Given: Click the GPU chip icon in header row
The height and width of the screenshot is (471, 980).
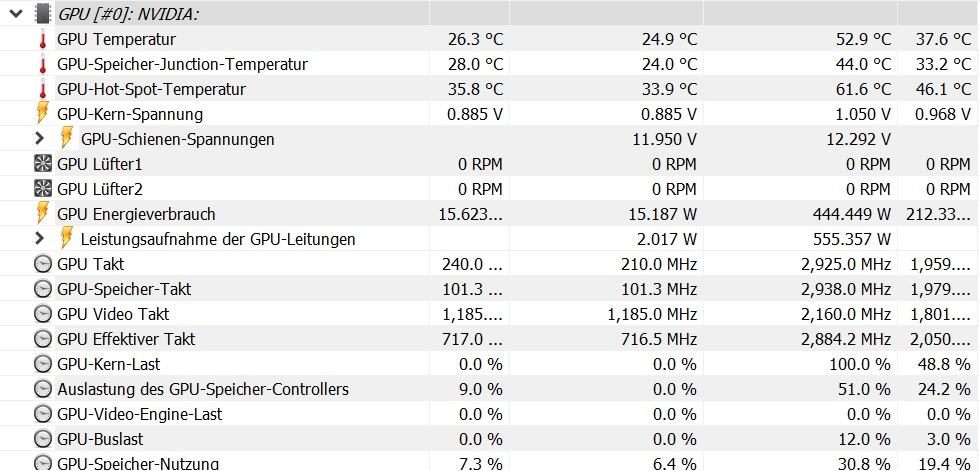Looking at the screenshot, I should [42, 14].
